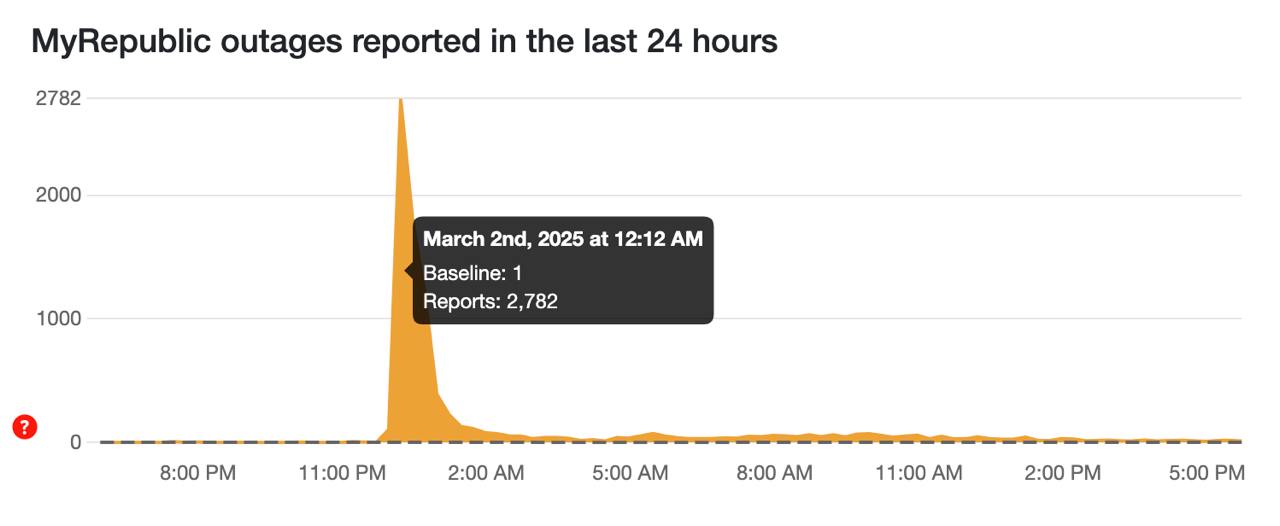Select the 11:00 PM time label

(342, 473)
